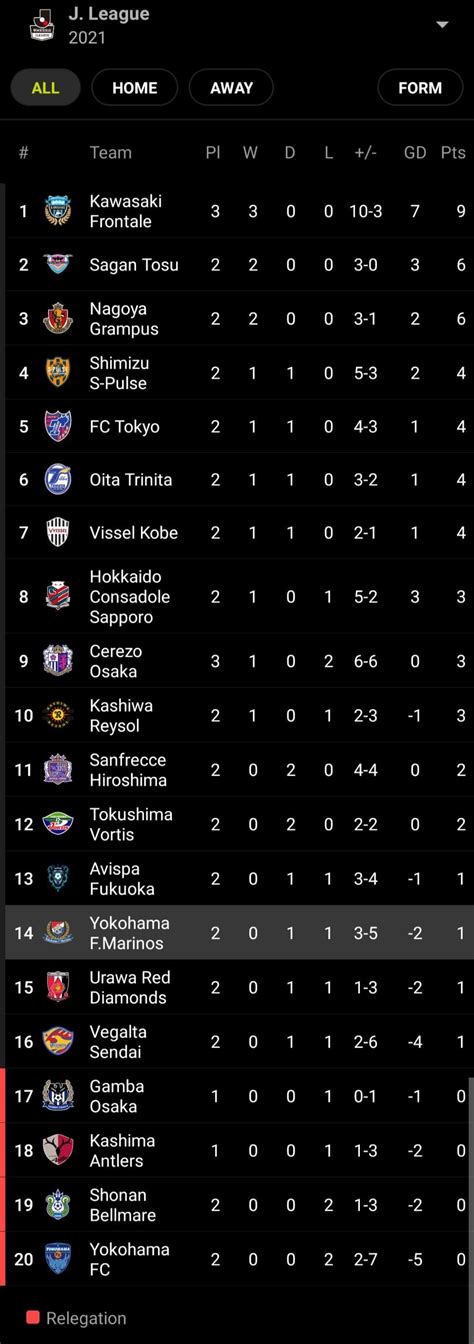Sort table by GD column header
474x1344 pixels.
[415, 152]
